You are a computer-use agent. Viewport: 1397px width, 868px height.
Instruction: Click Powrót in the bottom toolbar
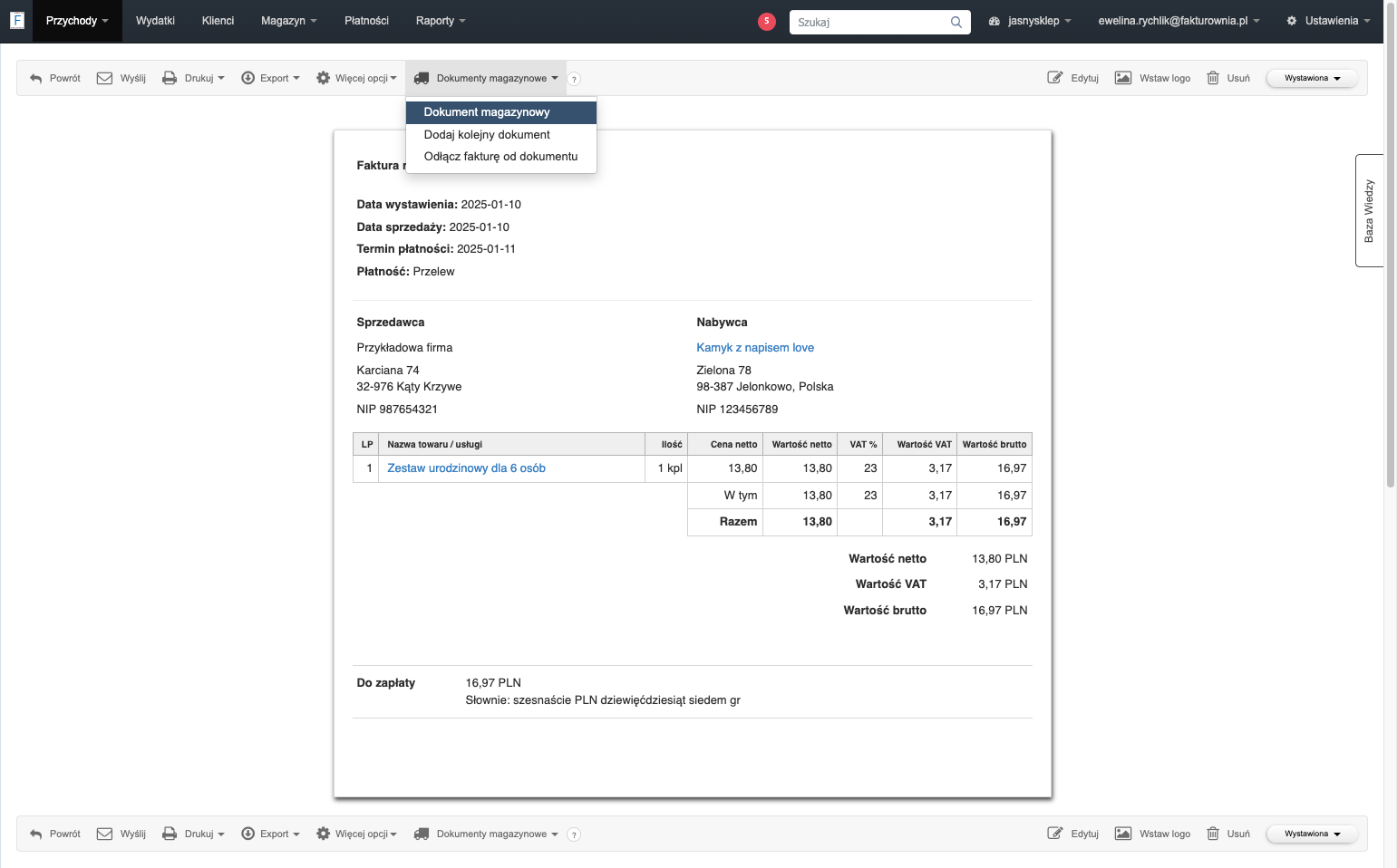[x=55, y=834]
